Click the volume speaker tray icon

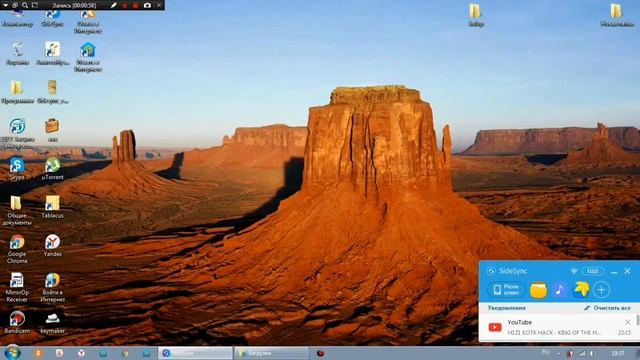pyautogui.click(x=592, y=353)
